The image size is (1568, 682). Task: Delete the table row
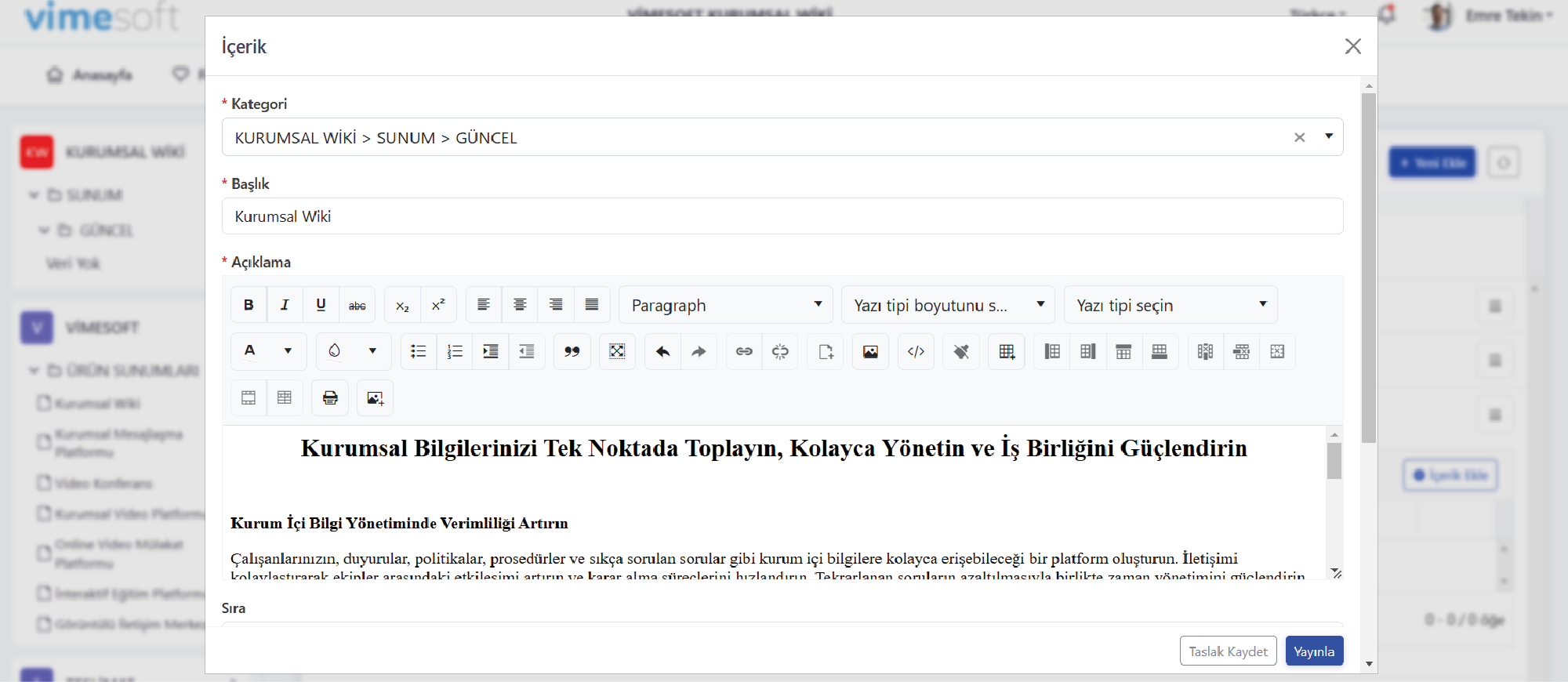[x=1242, y=351]
